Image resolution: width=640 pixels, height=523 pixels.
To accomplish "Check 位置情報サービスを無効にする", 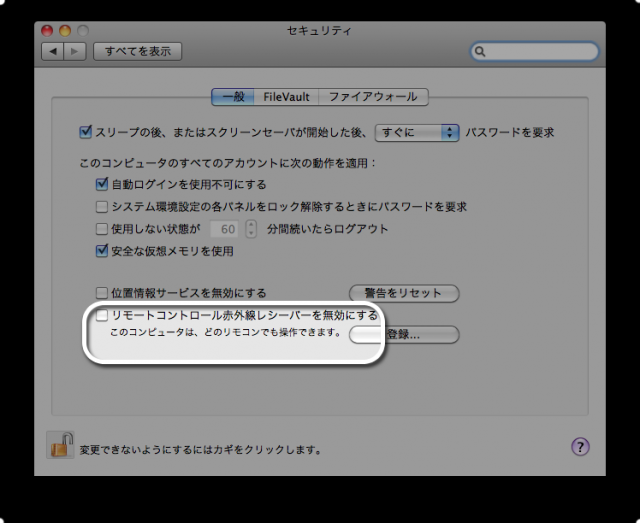I will point(102,293).
